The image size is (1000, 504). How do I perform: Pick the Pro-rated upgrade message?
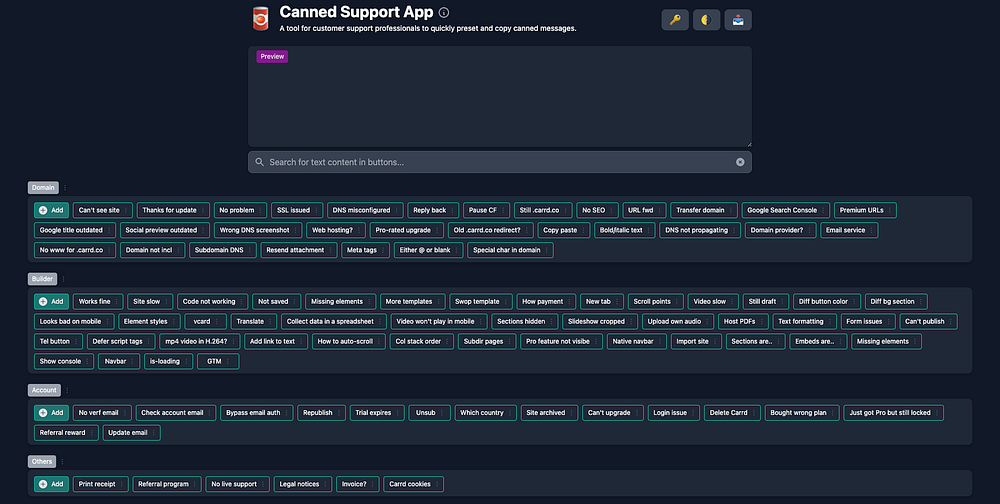(x=407, y=230)
